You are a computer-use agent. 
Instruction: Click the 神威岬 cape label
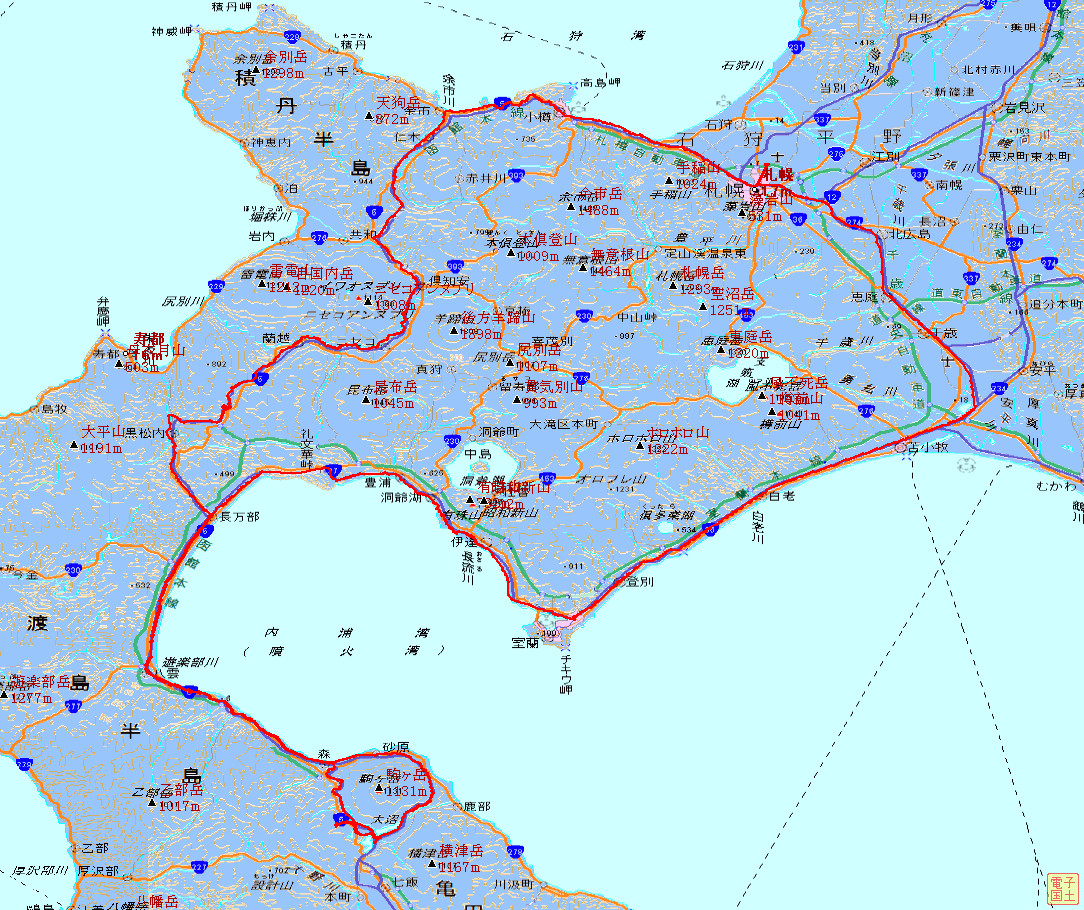click(x=171, y=31)
